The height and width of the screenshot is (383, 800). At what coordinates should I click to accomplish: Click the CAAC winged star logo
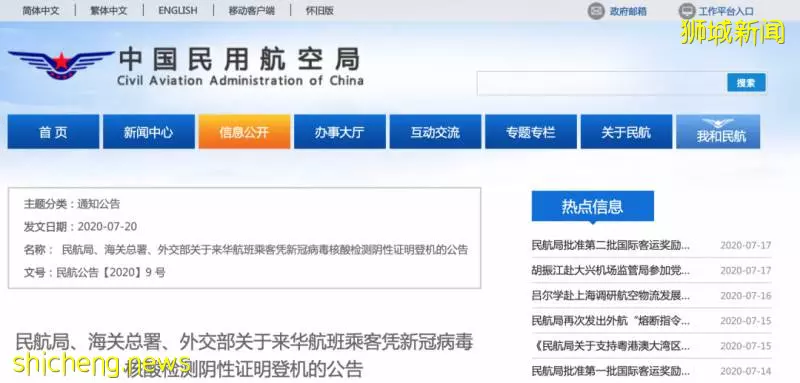click(x=61, y=64)
